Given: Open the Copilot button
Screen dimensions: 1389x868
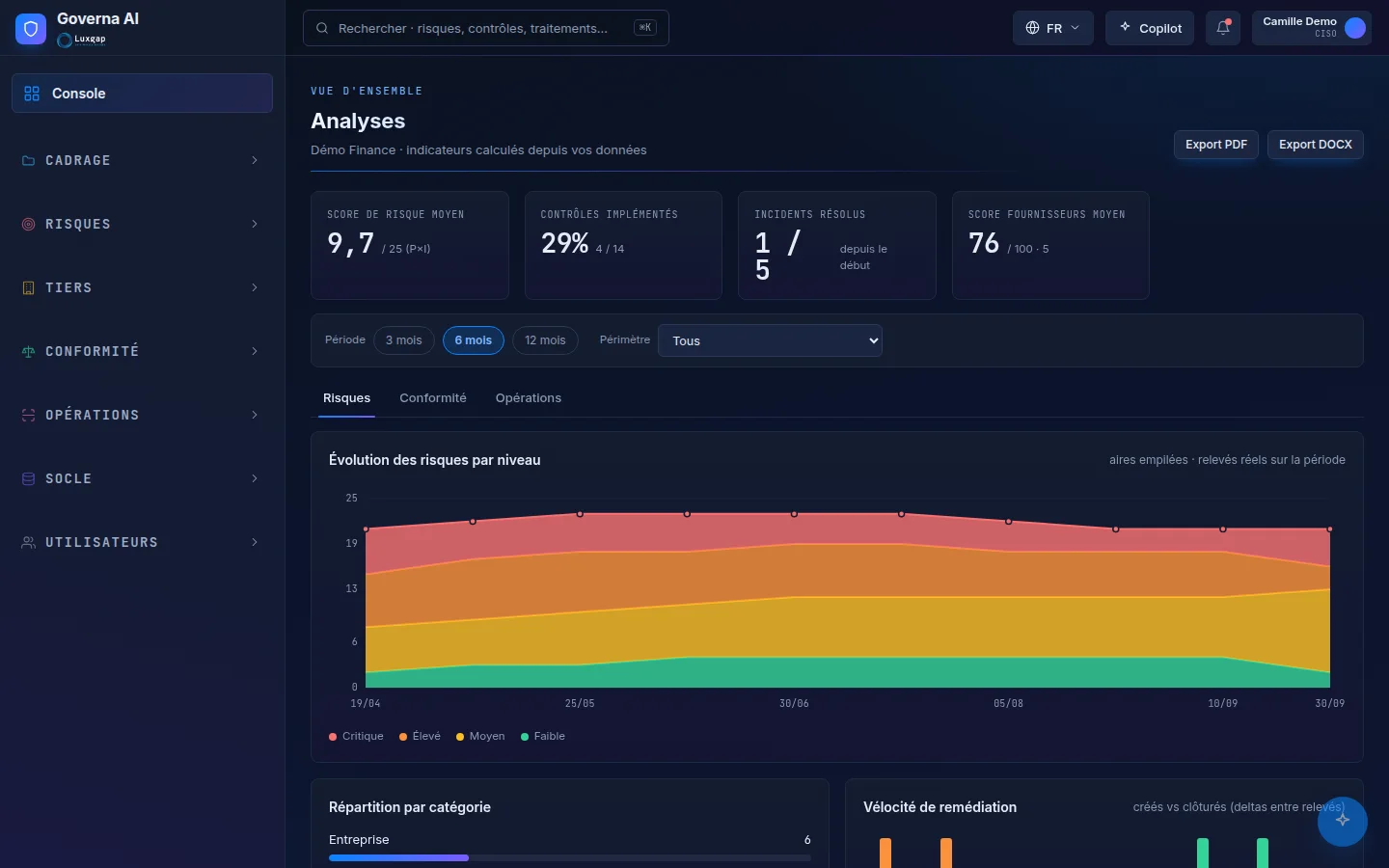Looking at the screenshot, I should tap(1150, 28).
